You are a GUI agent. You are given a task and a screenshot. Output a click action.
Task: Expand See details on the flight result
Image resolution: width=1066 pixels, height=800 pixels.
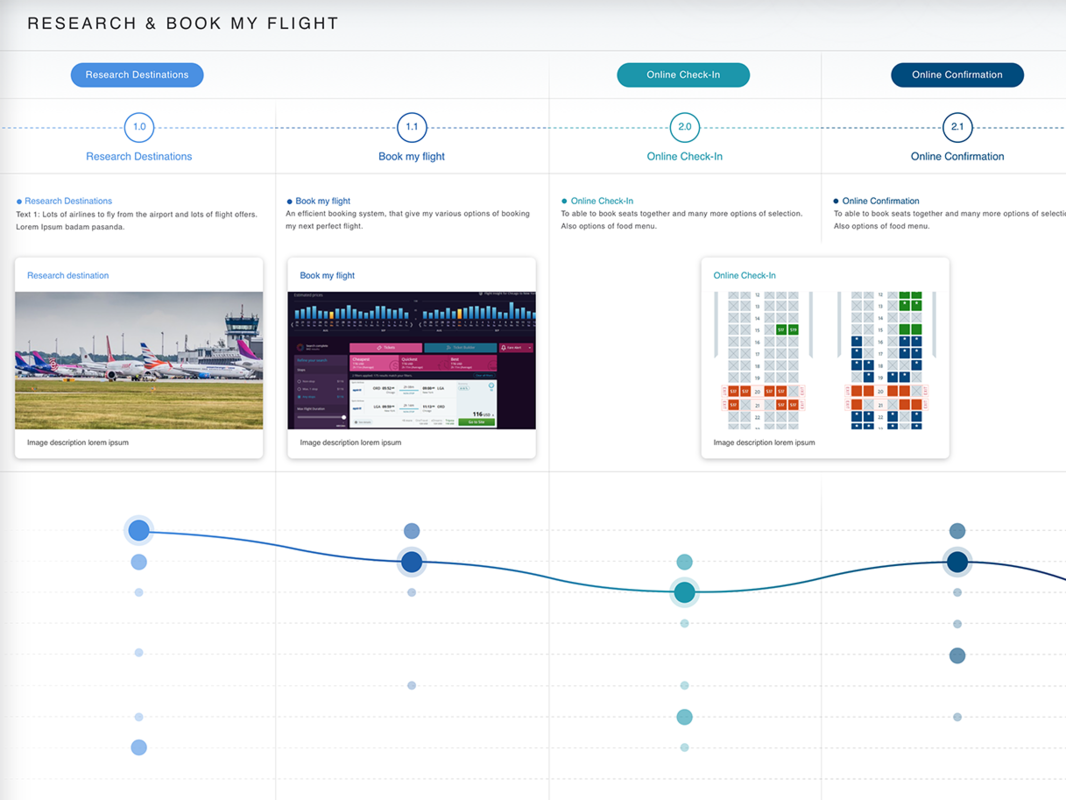pos(364,422)
